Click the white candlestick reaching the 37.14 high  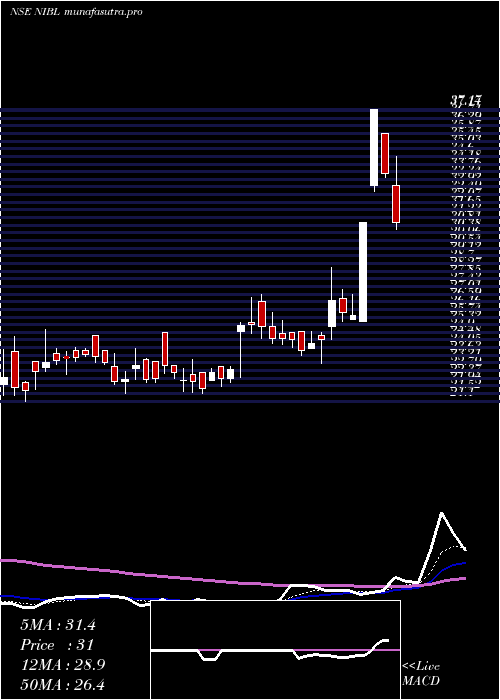coord(374,147)
